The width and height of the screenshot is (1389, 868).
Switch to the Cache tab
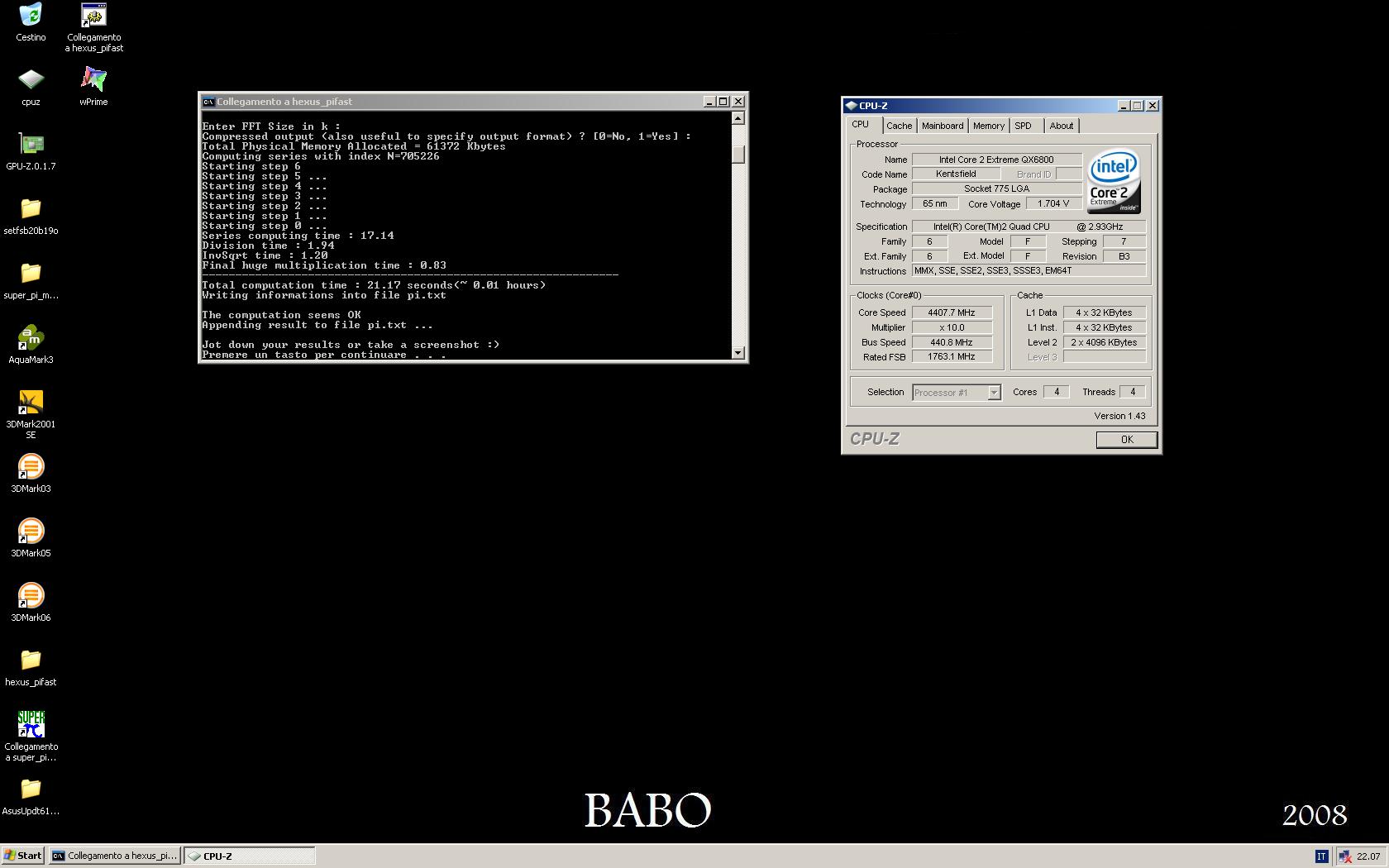click(900, 126)
